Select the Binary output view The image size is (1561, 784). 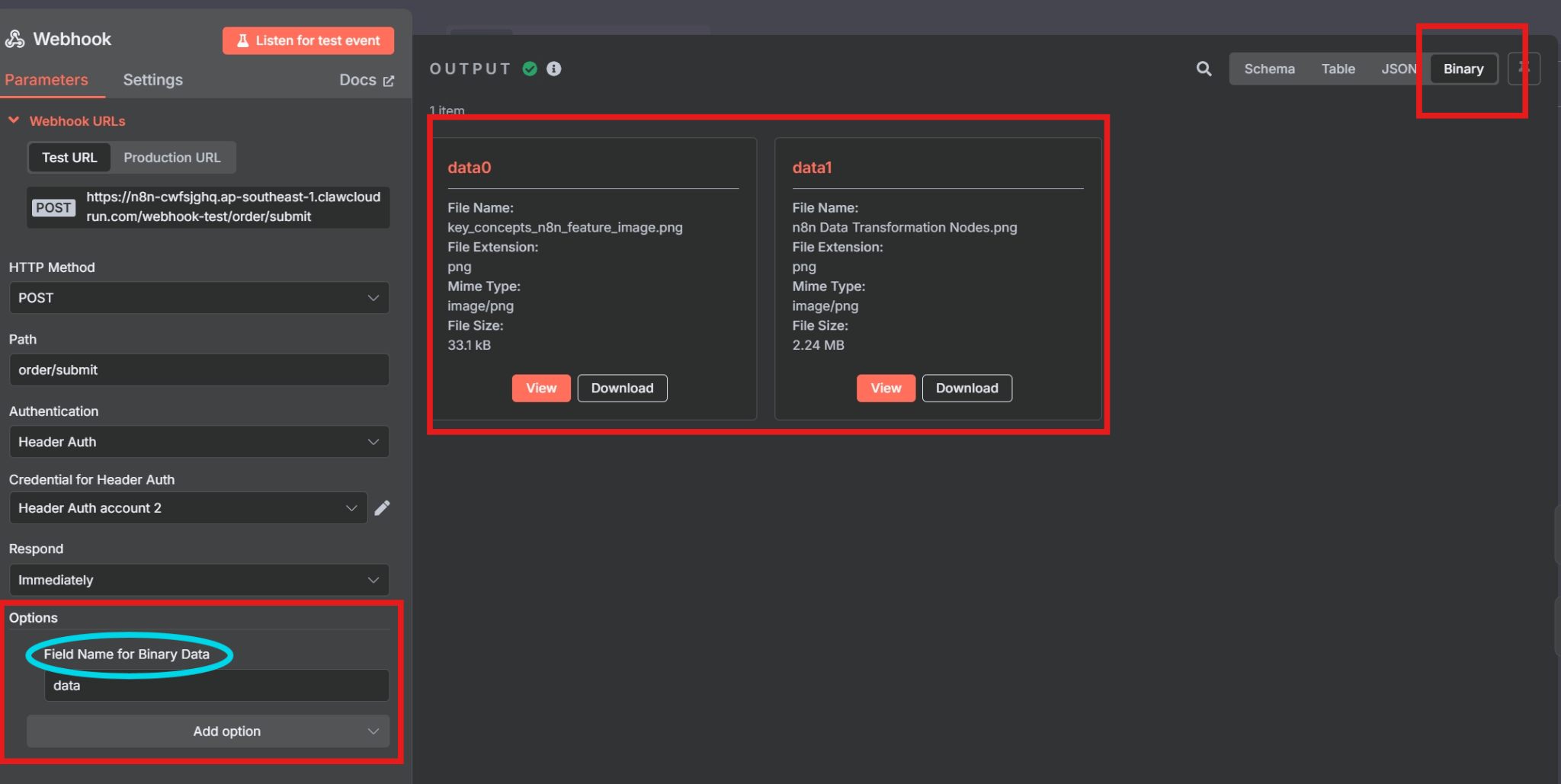(1463, 69)
